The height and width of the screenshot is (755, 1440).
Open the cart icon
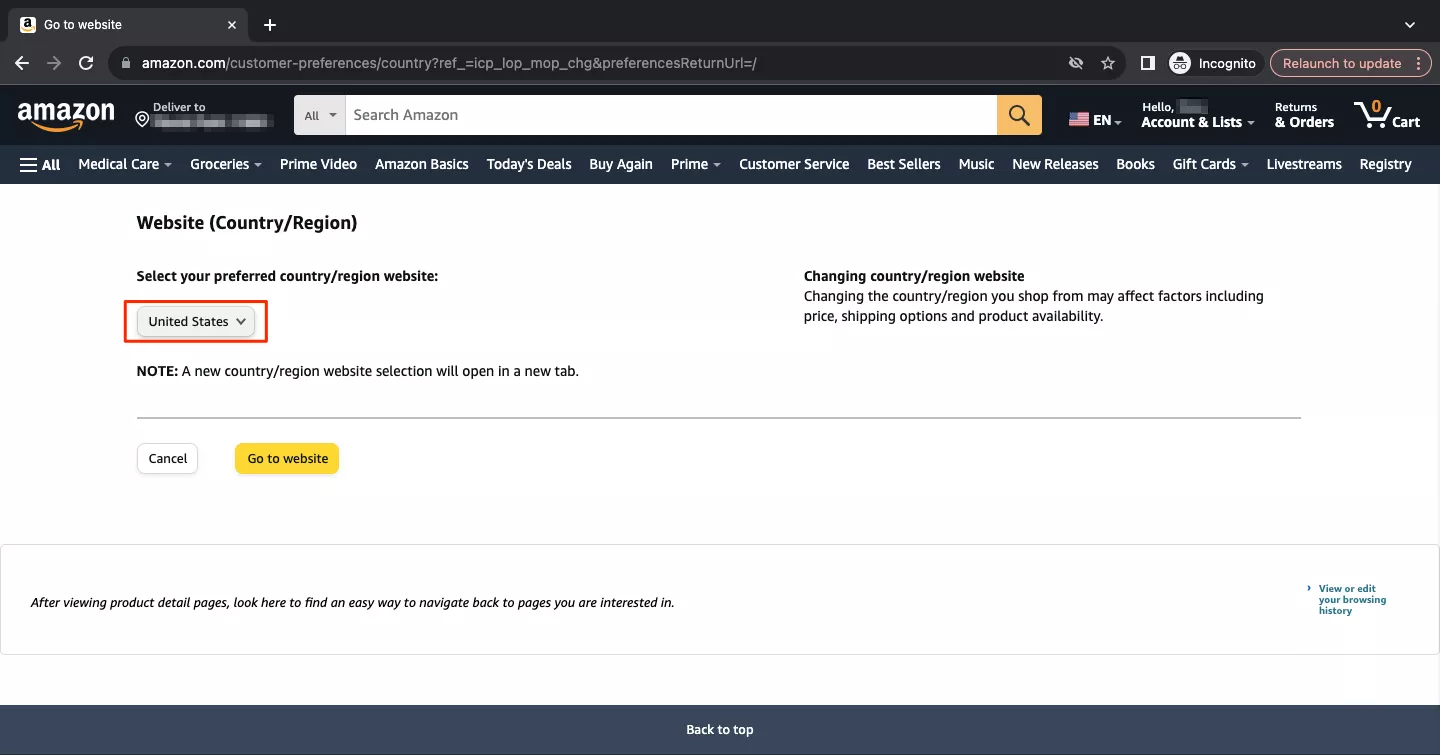(1387, 115)
